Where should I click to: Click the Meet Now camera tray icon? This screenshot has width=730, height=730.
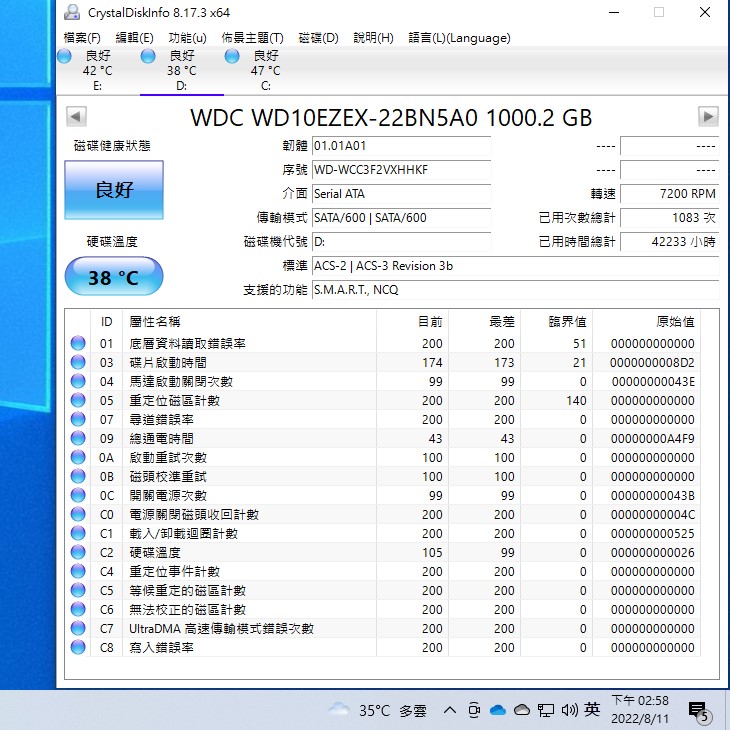474,710
